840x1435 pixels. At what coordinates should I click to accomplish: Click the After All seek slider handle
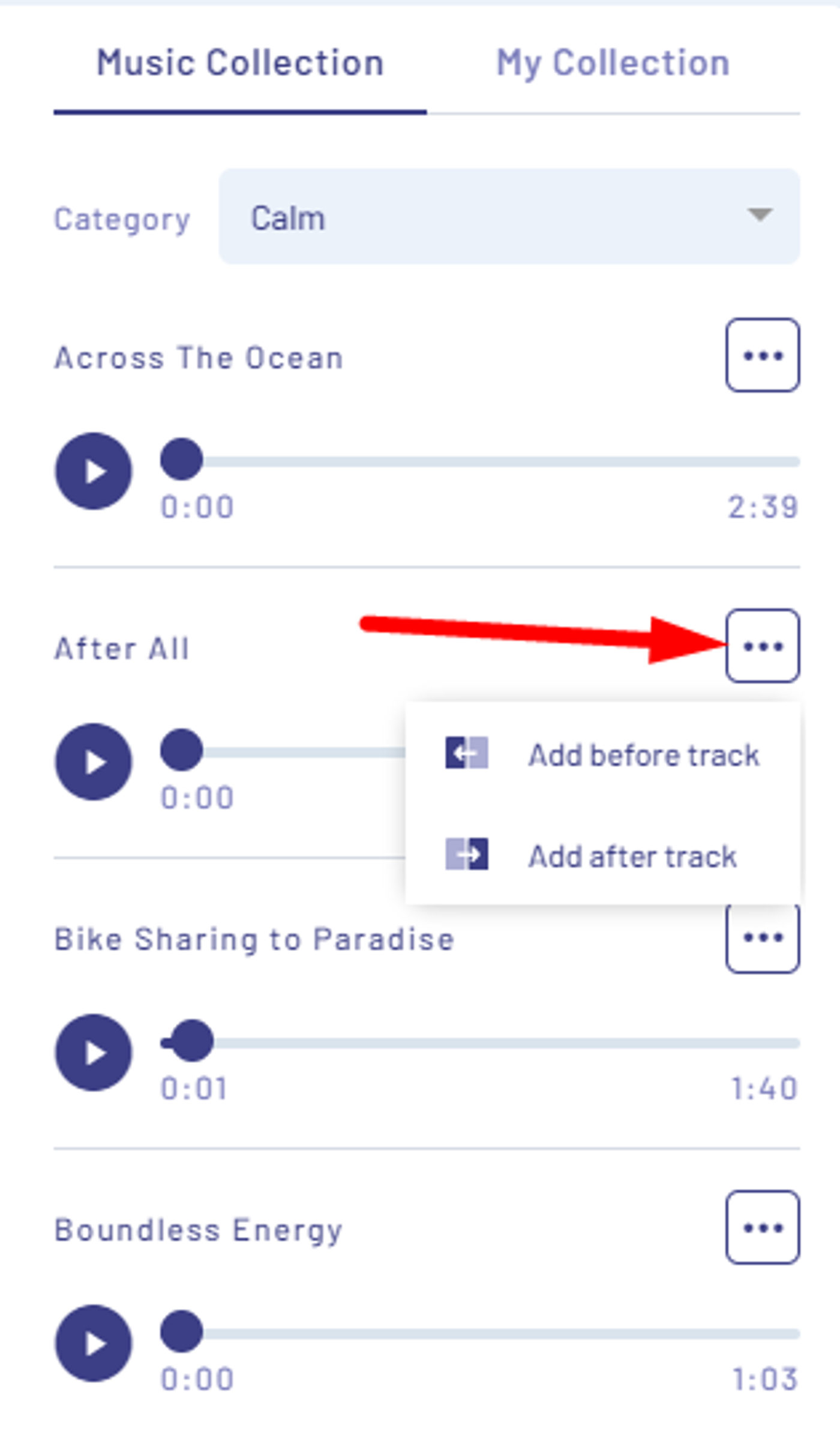point(181,750)
